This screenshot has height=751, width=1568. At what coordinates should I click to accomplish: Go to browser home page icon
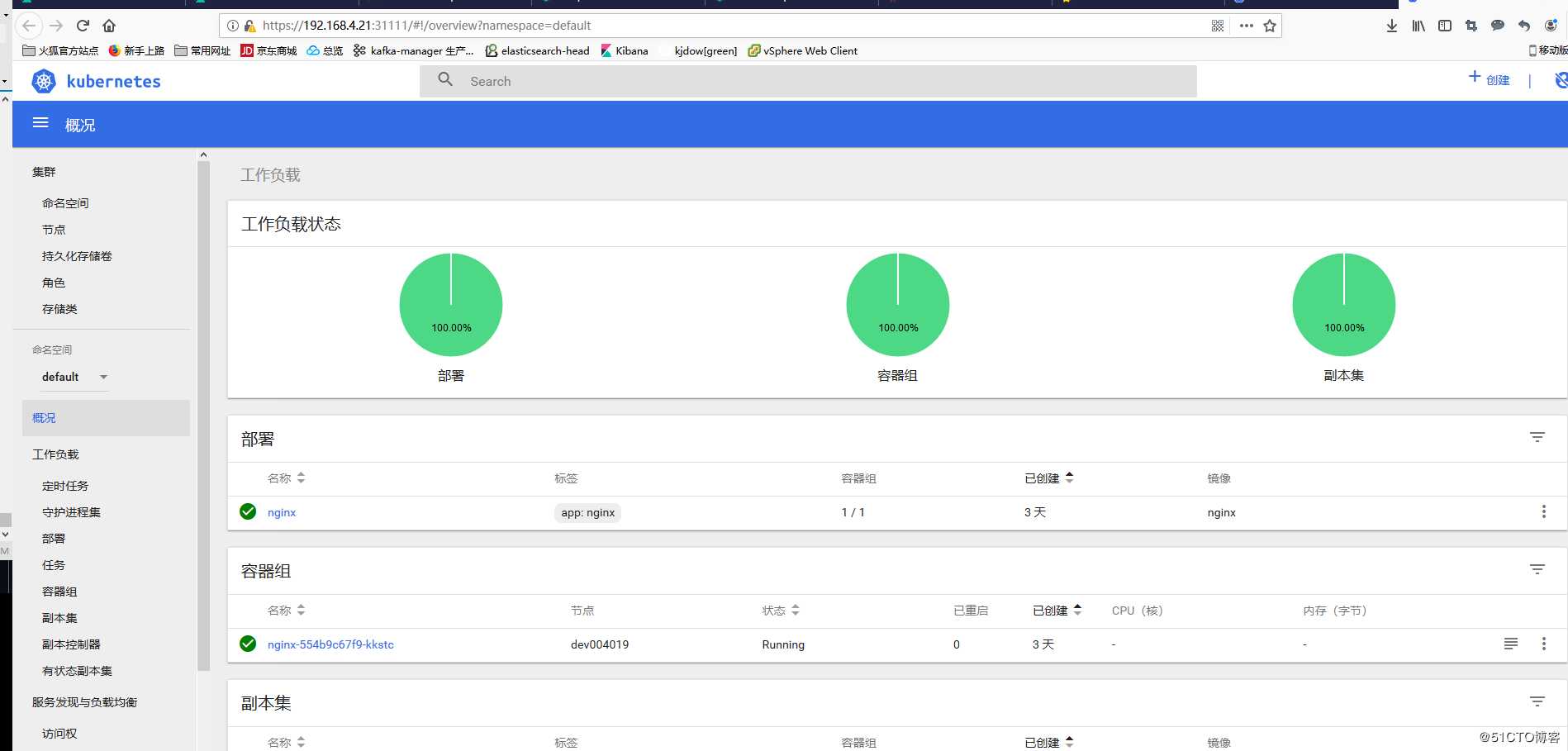click(x=109, y=26)
